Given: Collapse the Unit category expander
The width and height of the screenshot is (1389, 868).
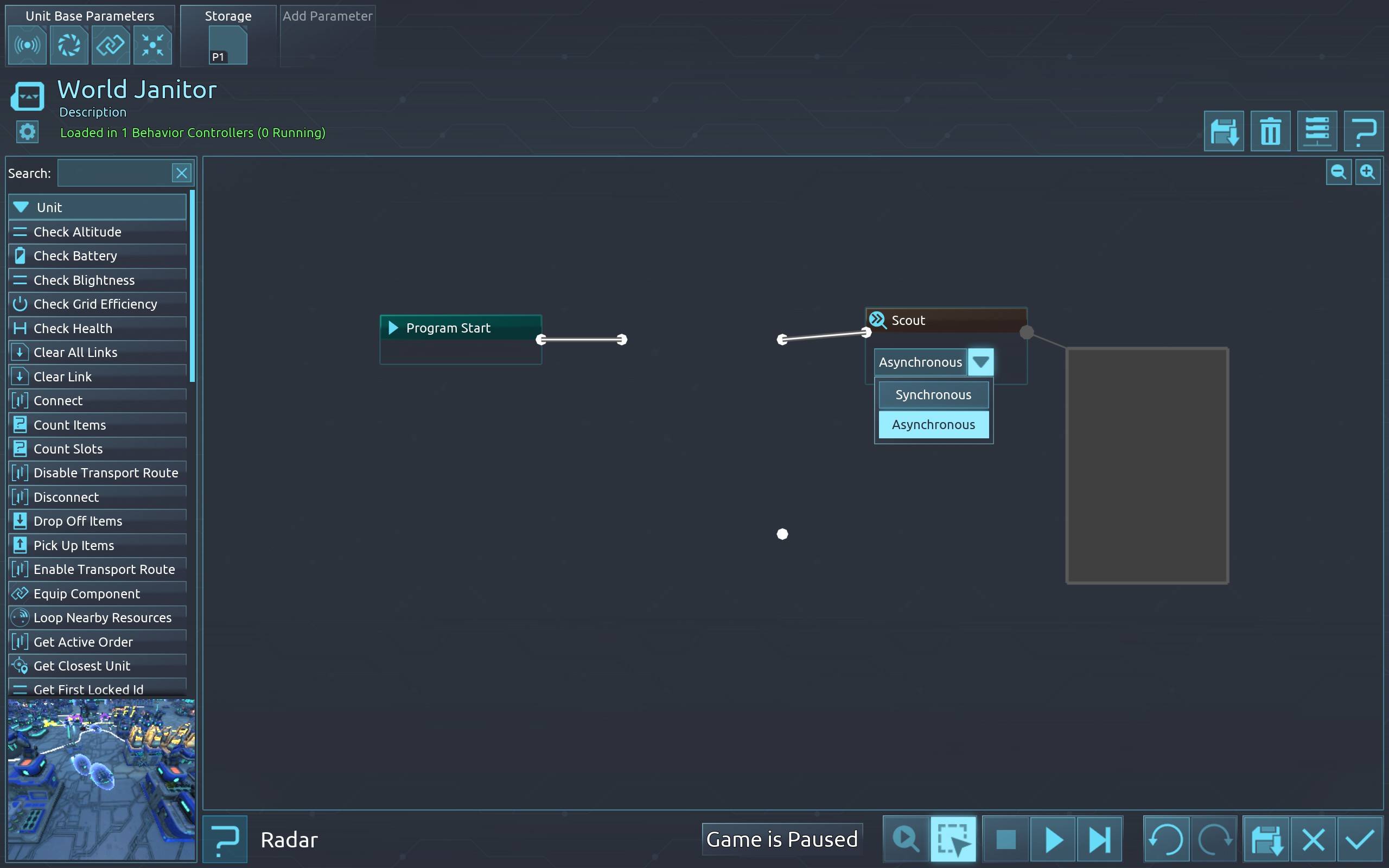Looking at the screenshot, I should click(x=21, y=207).
